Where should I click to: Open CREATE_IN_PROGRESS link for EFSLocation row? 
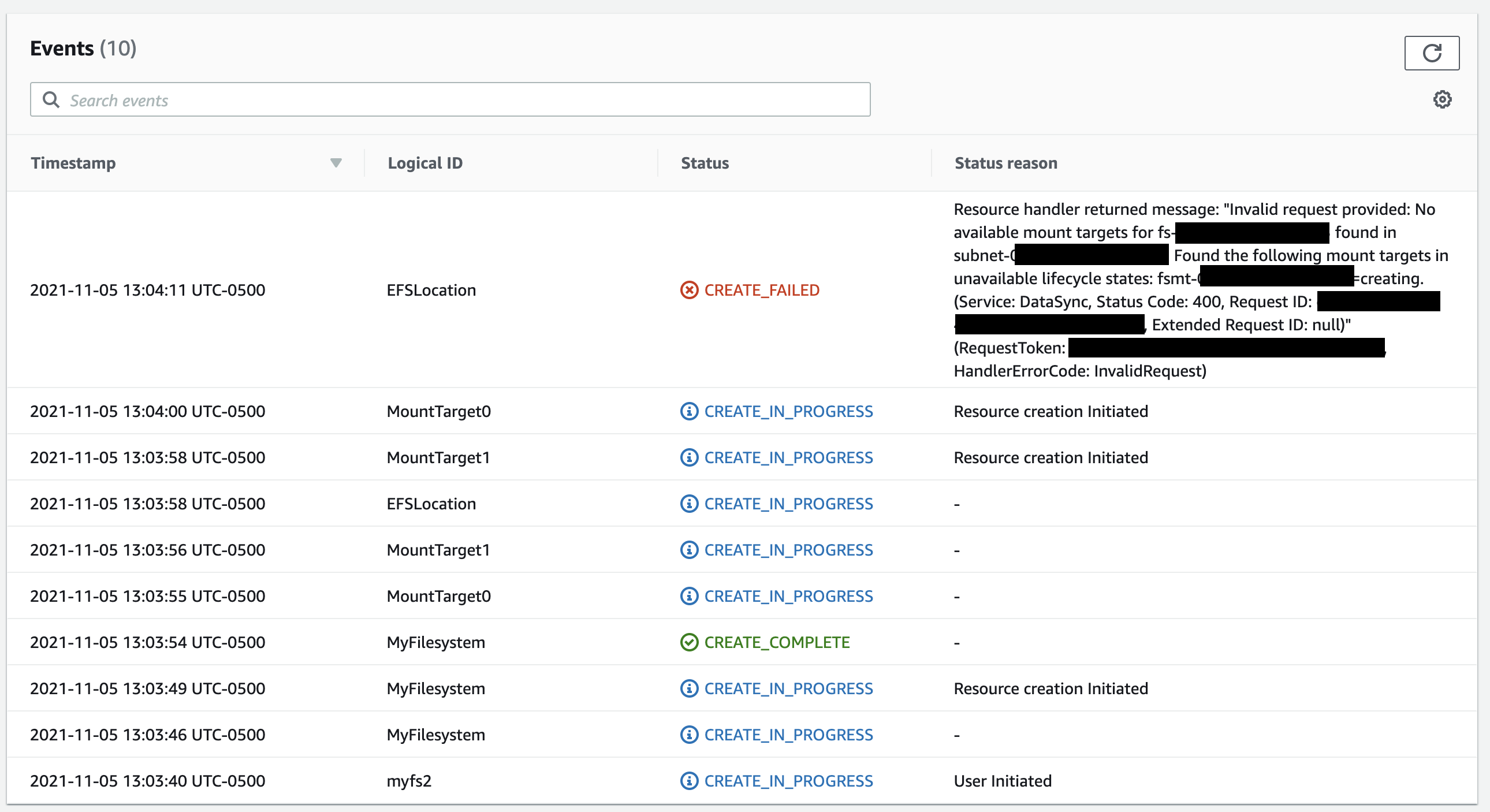point(788,503)
